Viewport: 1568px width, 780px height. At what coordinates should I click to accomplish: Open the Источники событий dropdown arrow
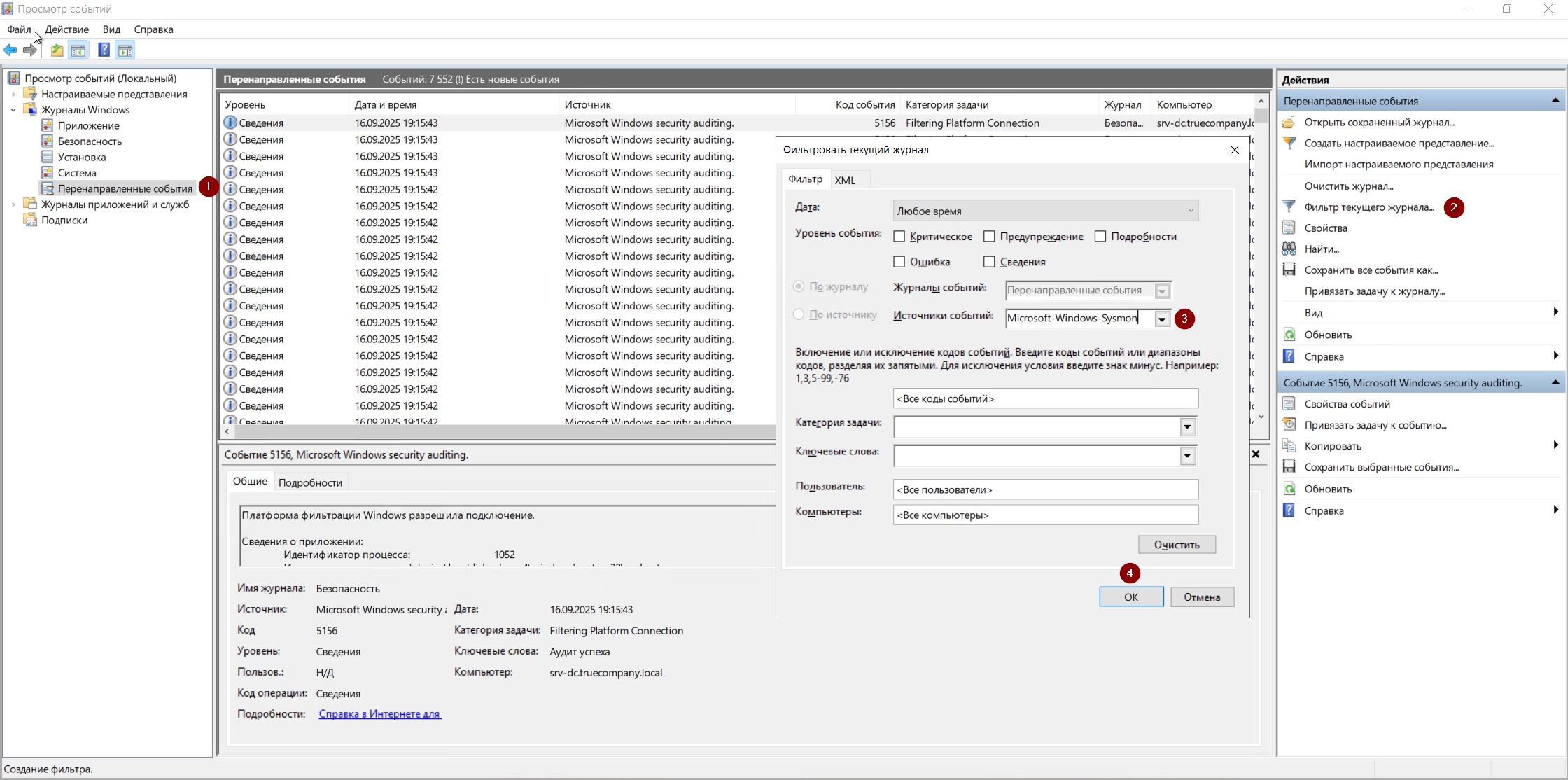coord(1162,319)
